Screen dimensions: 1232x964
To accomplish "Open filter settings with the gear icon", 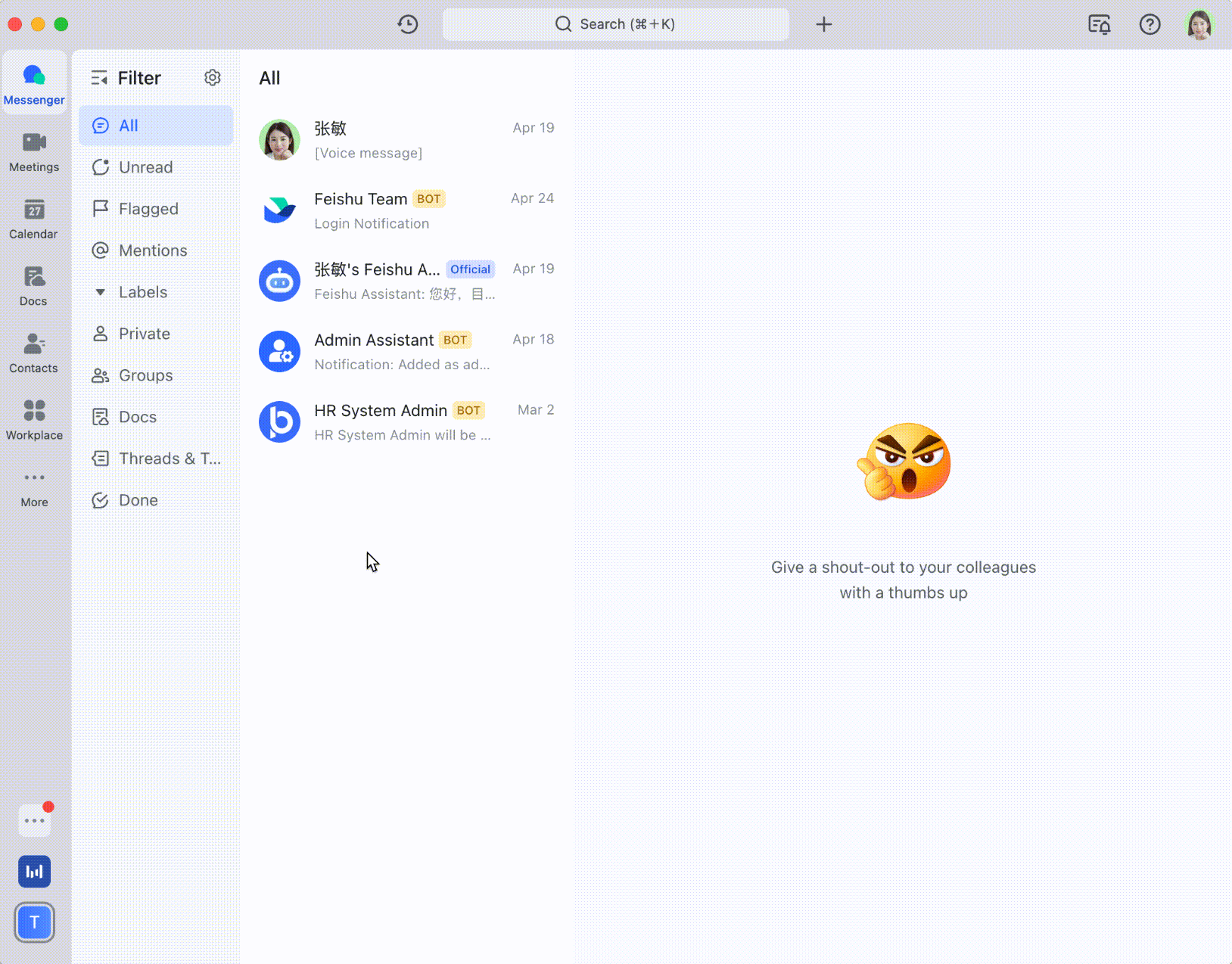I will [x=213, y=77].
